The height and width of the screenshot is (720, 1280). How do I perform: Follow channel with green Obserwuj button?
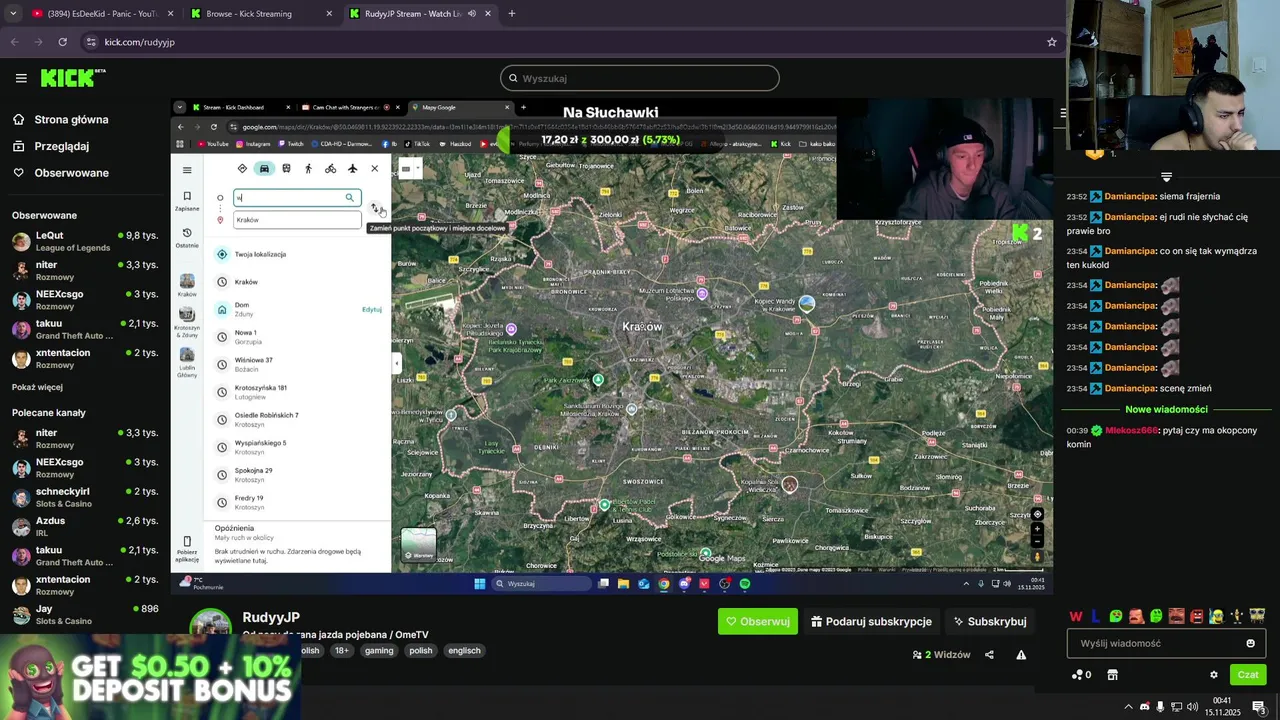758,621
